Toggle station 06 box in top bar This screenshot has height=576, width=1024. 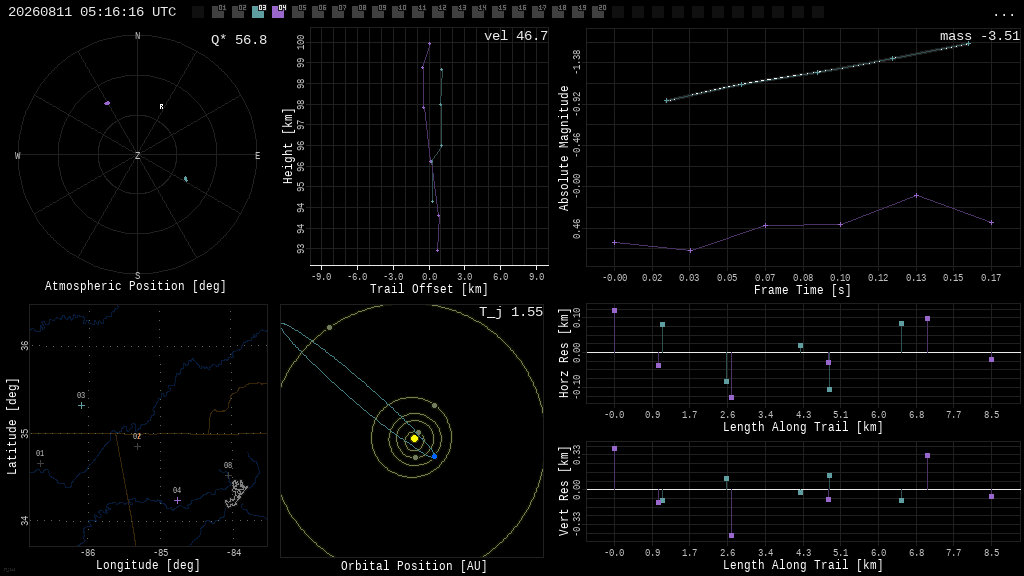pos(318,12)
